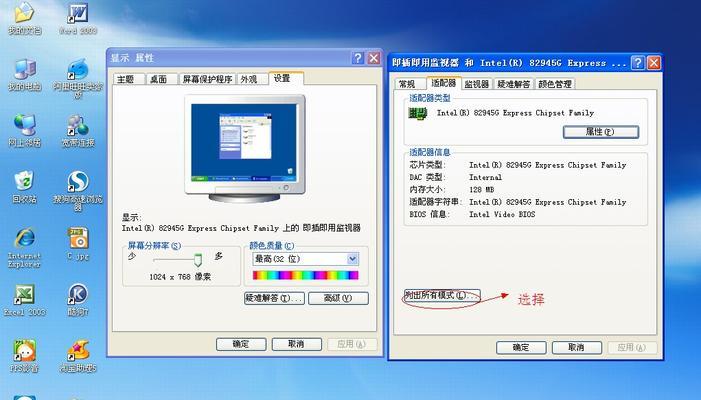This screenshot has width=701, height=400.
Task: Open the 颜色管理 (Color Management) tab
Action: (x=555, y=84)
